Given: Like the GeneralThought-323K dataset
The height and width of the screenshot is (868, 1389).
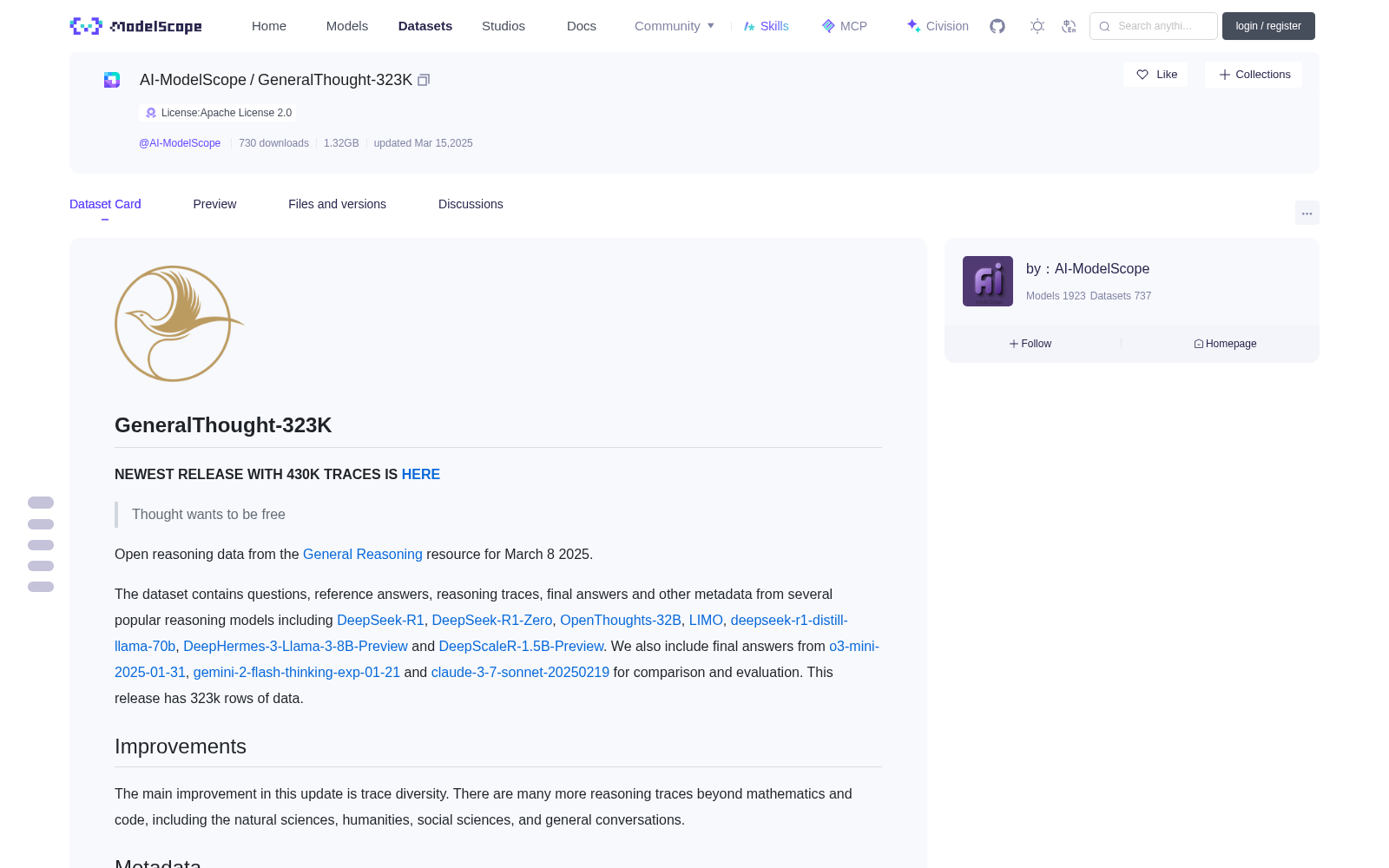Looking at the screenshot, I should [1155, 75].
